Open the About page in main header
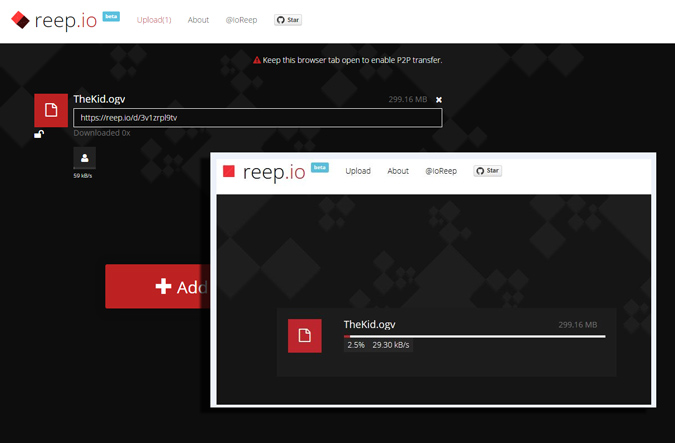675x443 pixels. click(198, 20)
